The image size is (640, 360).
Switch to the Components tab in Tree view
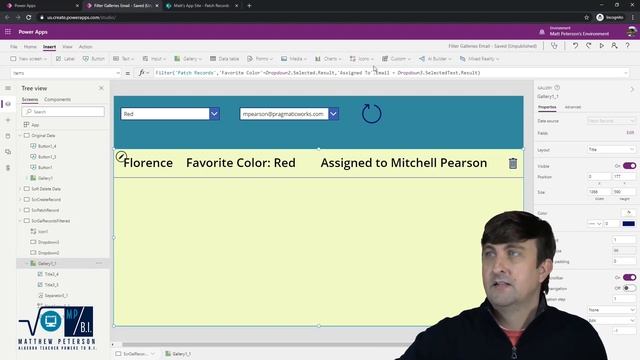58,99
